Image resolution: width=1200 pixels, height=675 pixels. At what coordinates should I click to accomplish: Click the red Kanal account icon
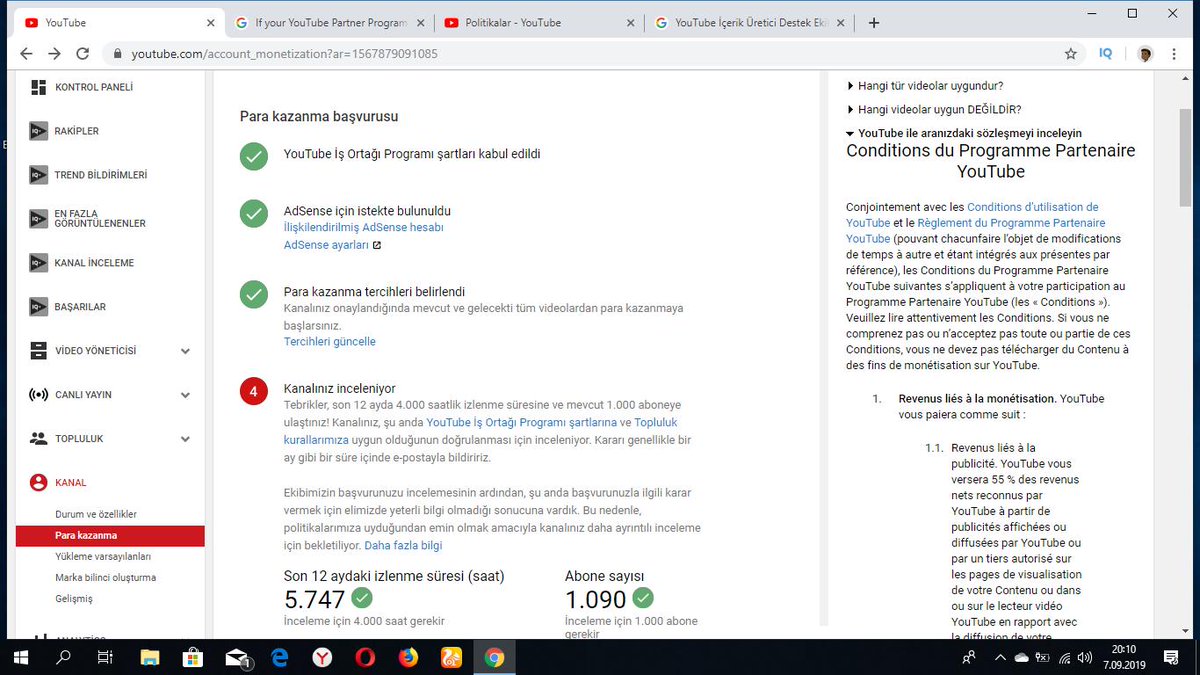point(39,483)
